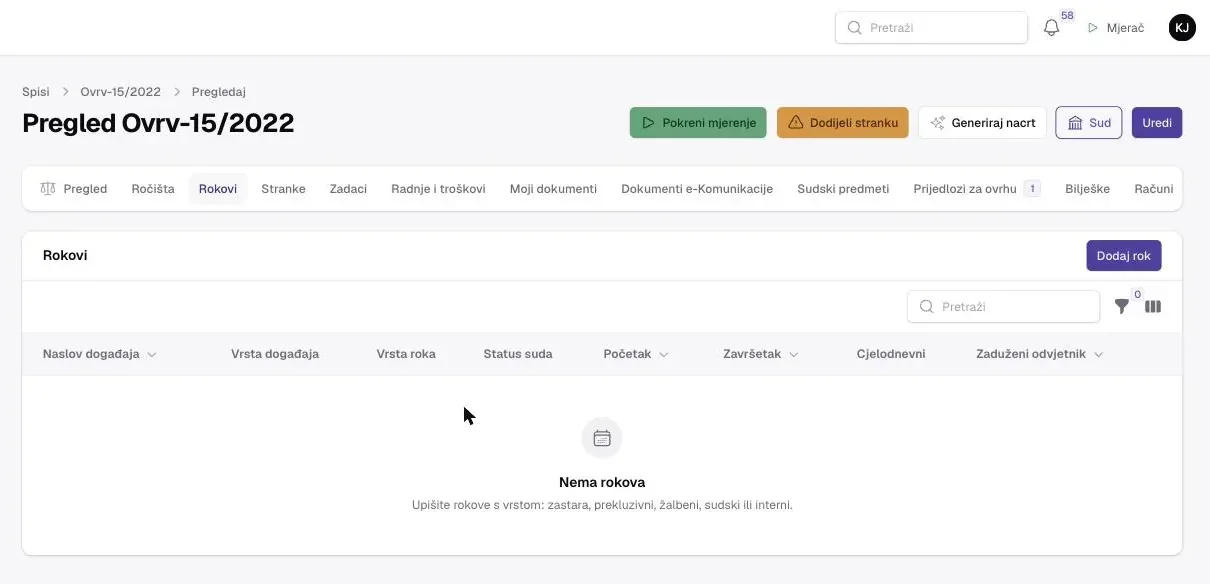The image size is (1210, 584).
Task: Click the empty-state calendar icon
Action: coord(602,438)
